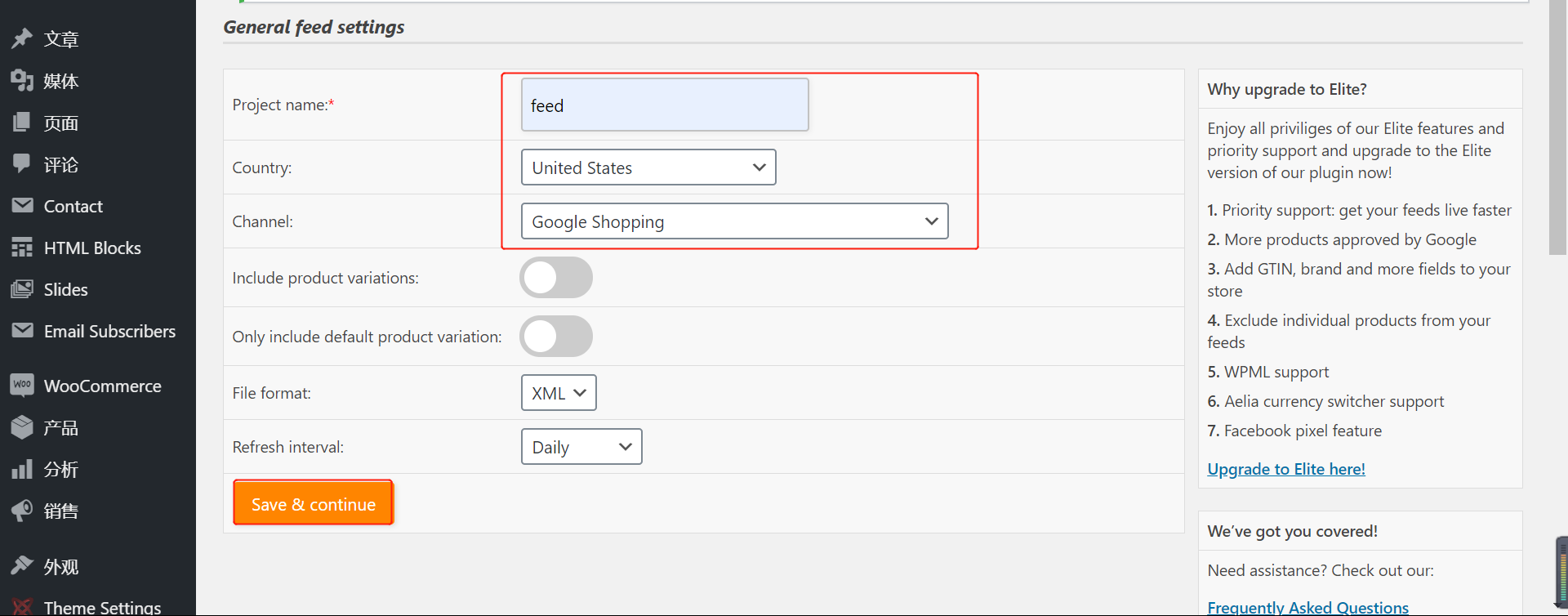Expand the Channel dropdown showing Google Shopping
This screenshot has height=616, width=1568.
coord(734,221)
